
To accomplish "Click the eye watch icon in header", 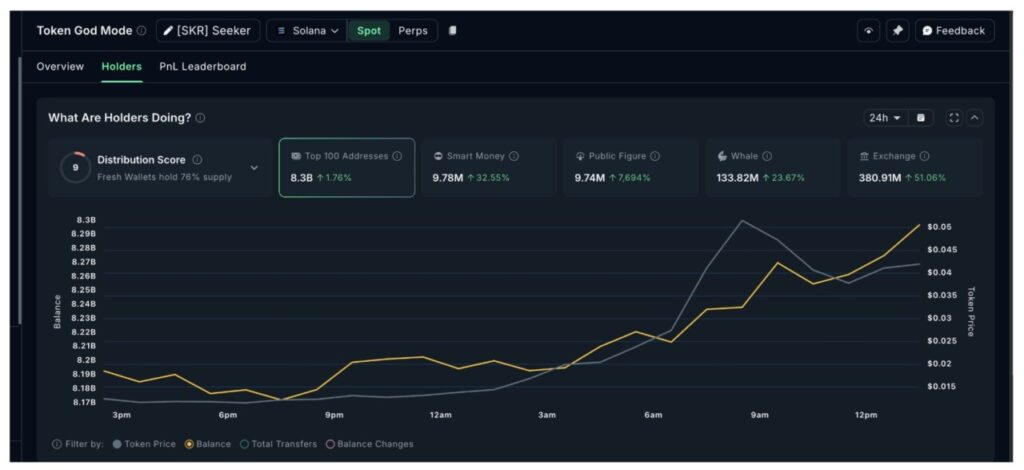I will click(868, 31).
